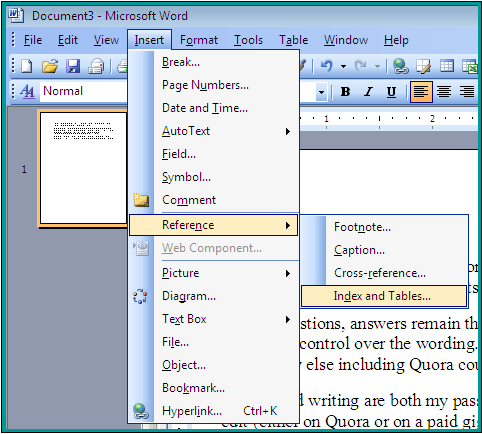Click the Insert Hyperlink globe toolbar icon
482x434 pixels.
(x=400, y=66)
